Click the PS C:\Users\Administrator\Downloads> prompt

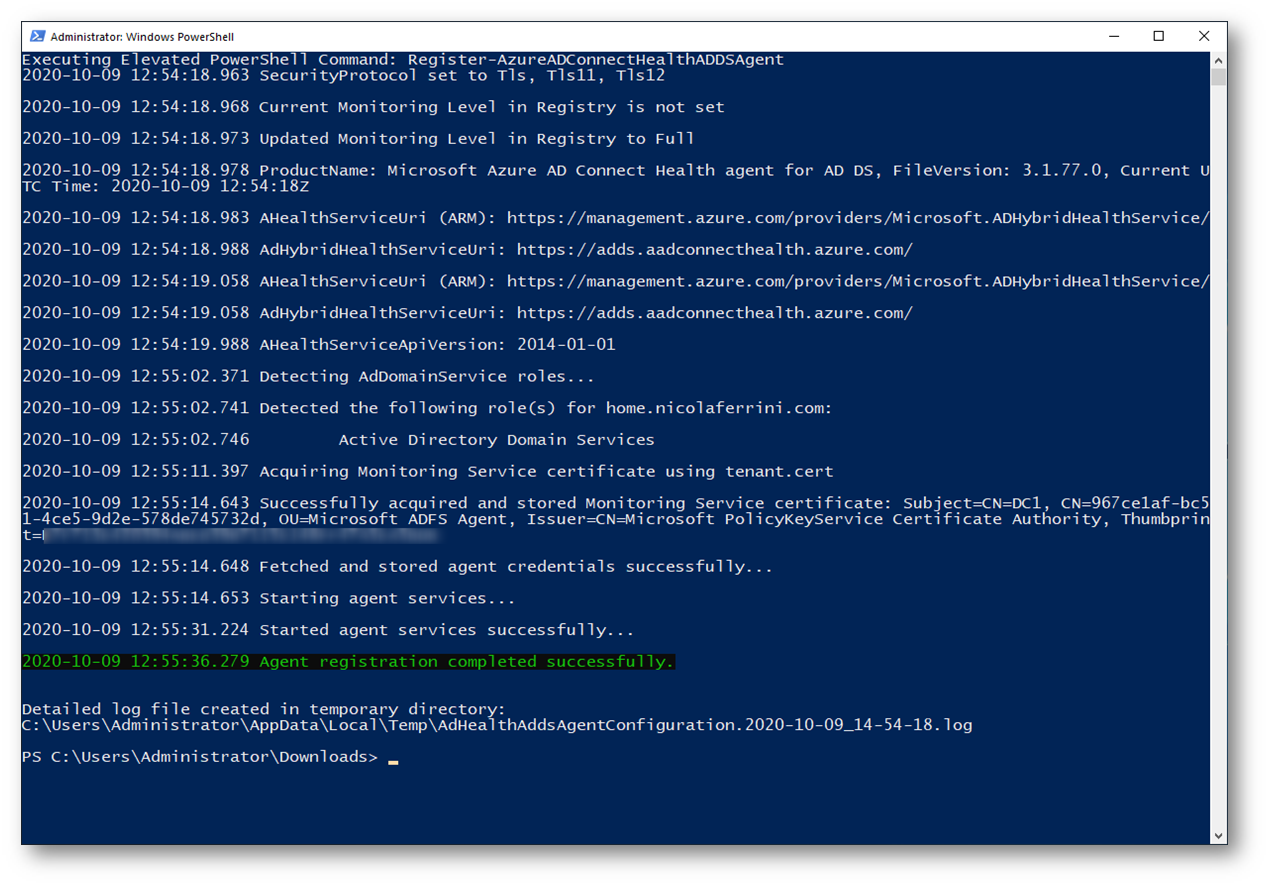pyautogui.click(x=200, y=757)
